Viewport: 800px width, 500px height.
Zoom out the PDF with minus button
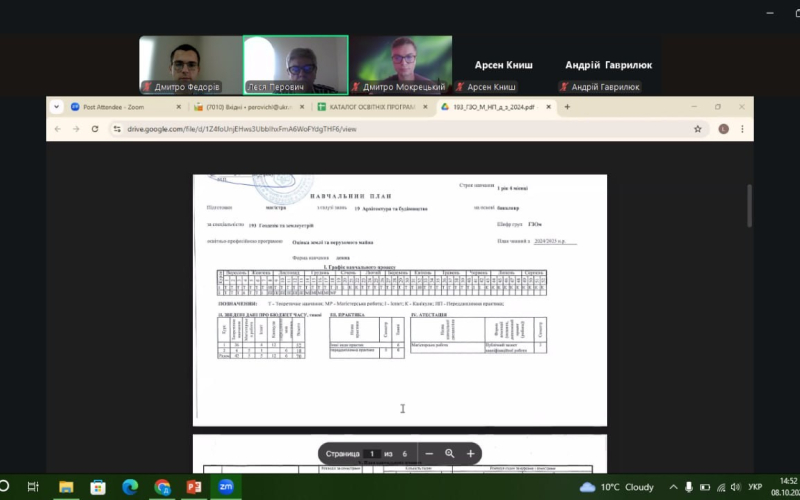429,453
